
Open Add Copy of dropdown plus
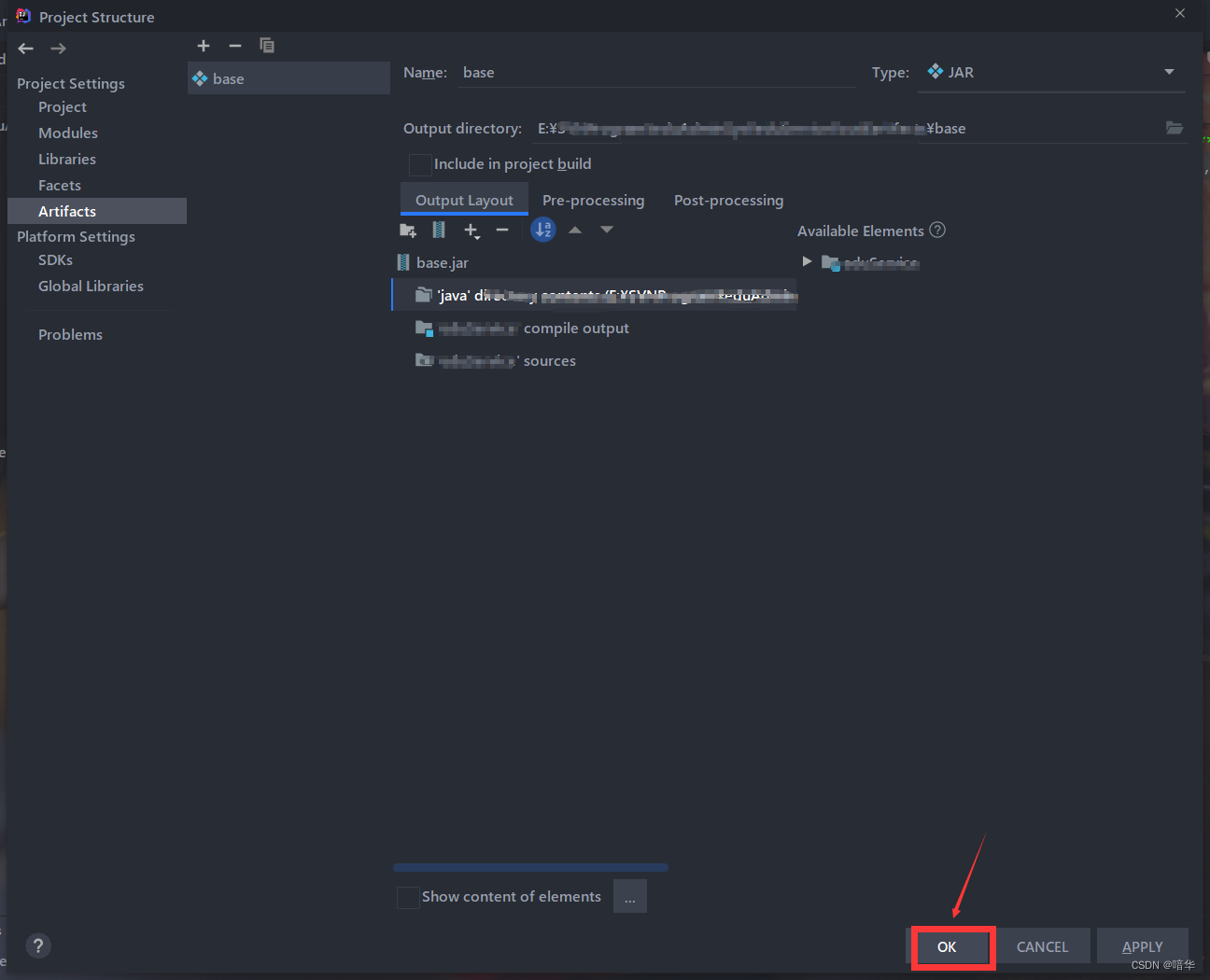coord(471,231)
